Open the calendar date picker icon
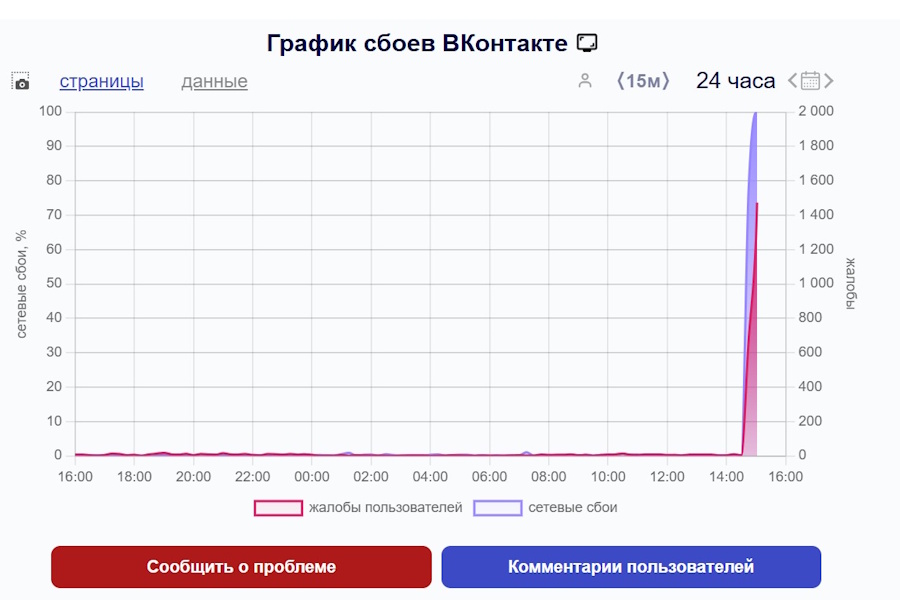This screenshot has width=900, height=600. (811, 81)
